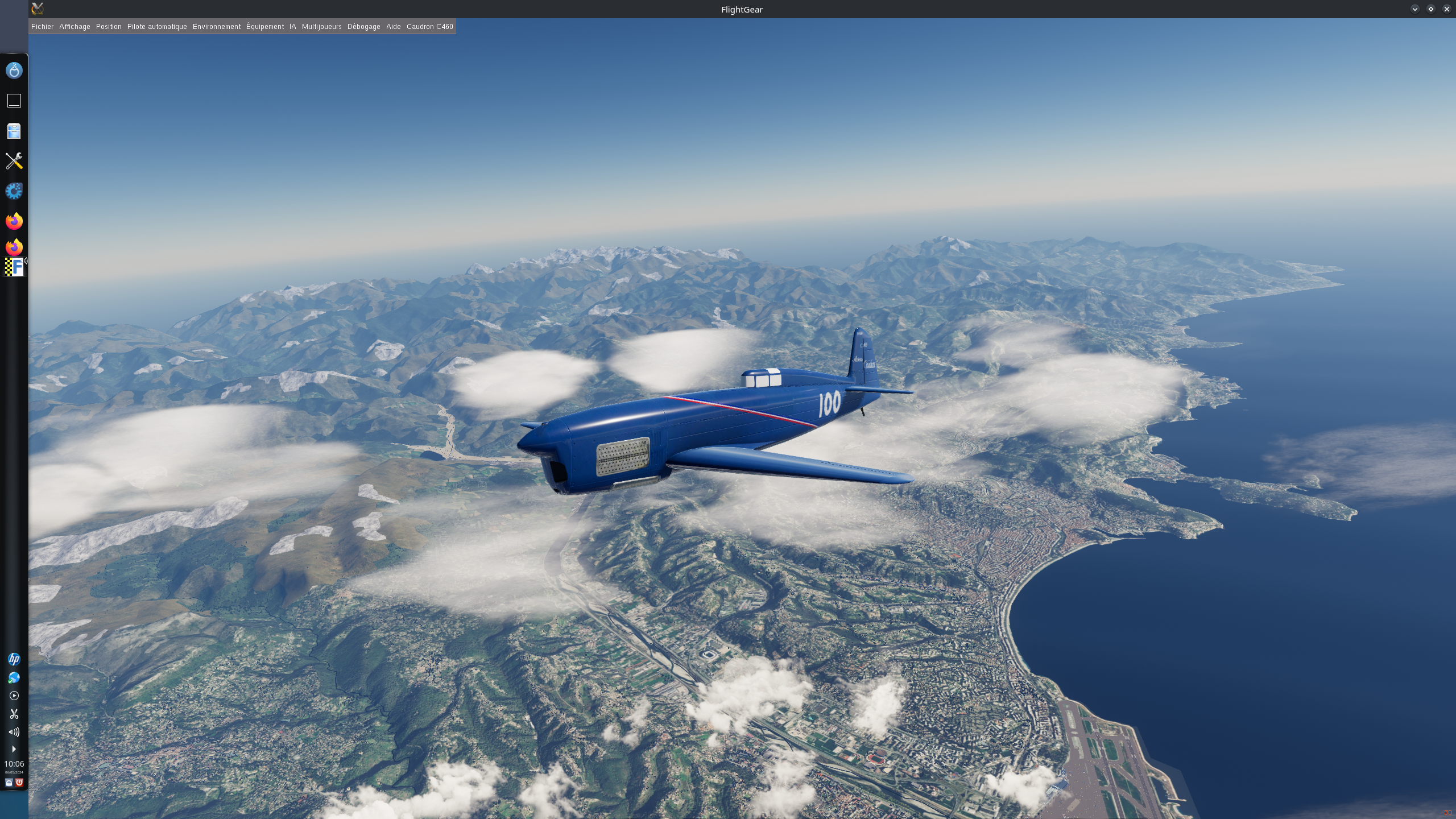
Task: Click the red power button icon
Action: (x=19, y=783)
